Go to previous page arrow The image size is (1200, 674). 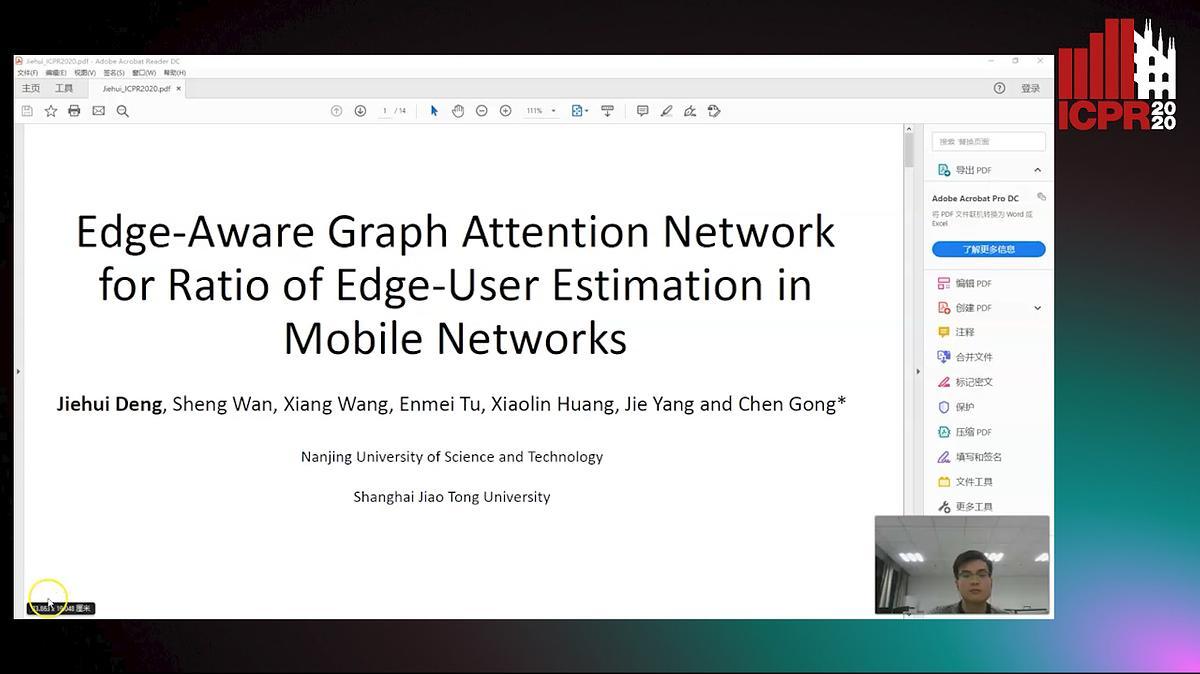click(x=336, y=111)
